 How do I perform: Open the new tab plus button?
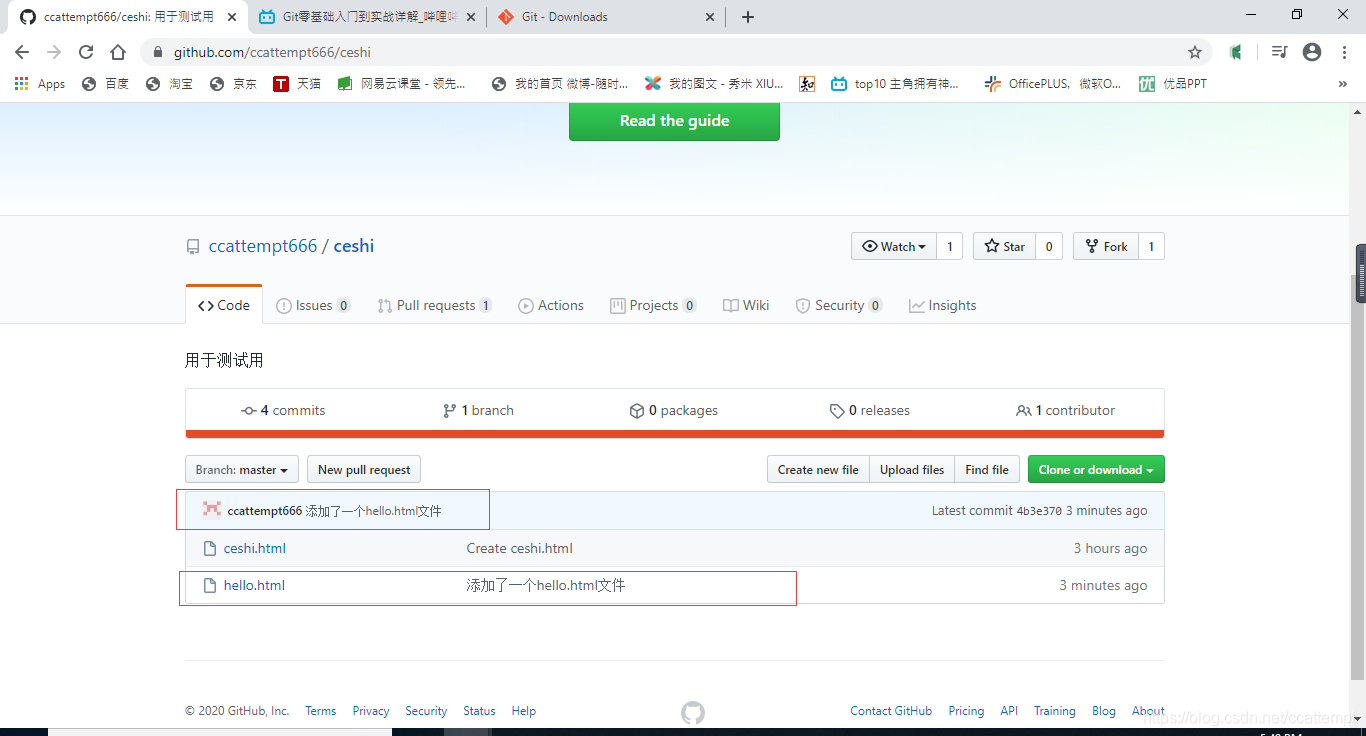[x=748, y=17]
